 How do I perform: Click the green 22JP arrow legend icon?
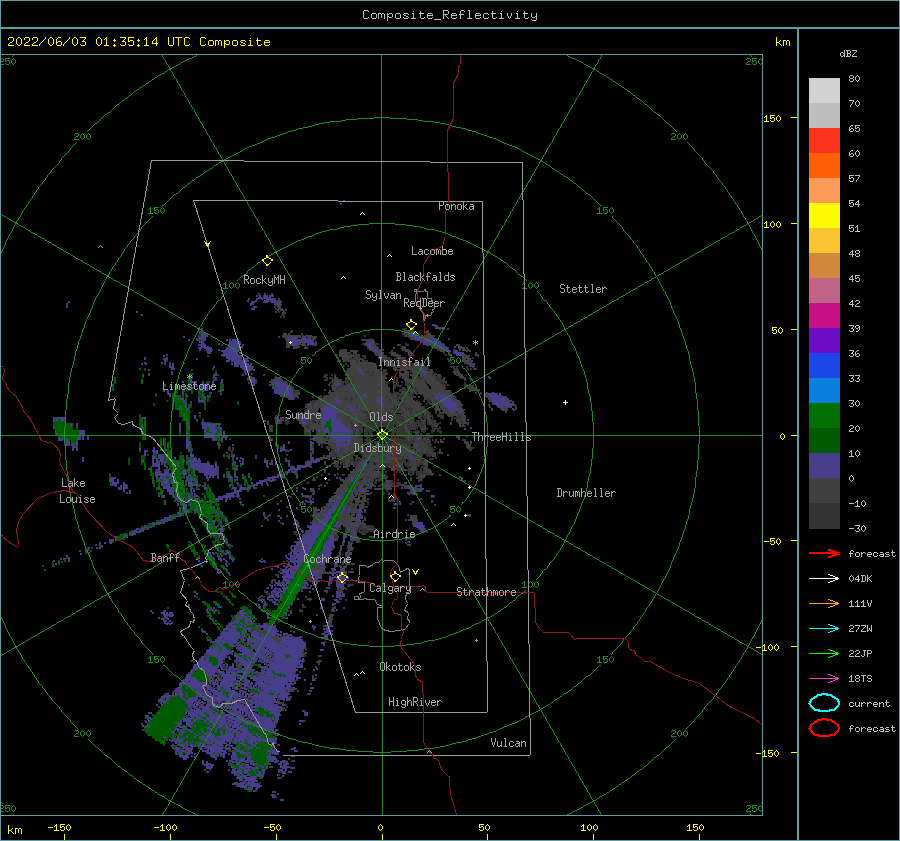[824, 653]
